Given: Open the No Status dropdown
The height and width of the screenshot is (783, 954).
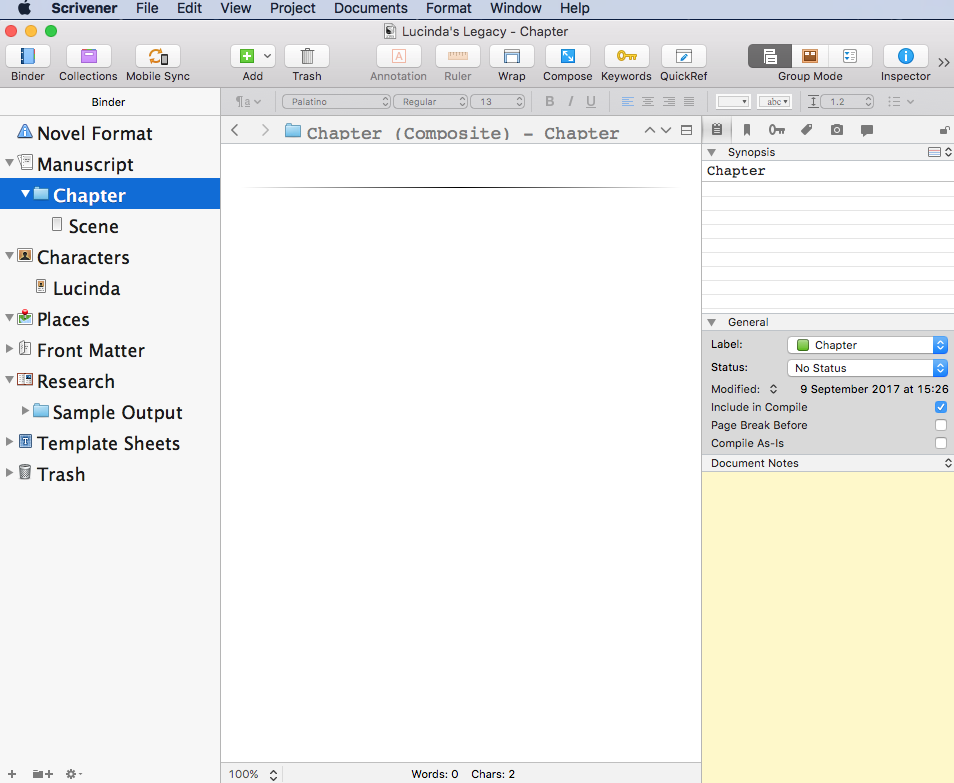Looking at the screenshot, I should tap(867, 368).
